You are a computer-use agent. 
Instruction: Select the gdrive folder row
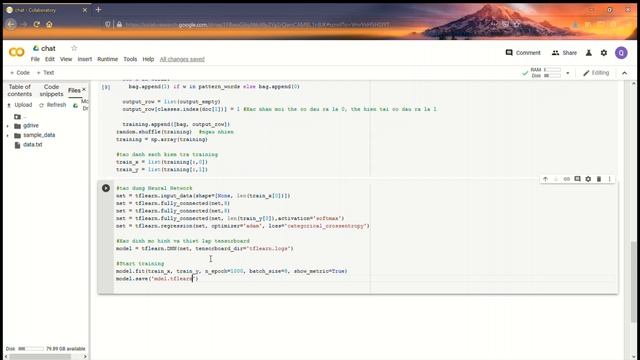tap(31, 126)
